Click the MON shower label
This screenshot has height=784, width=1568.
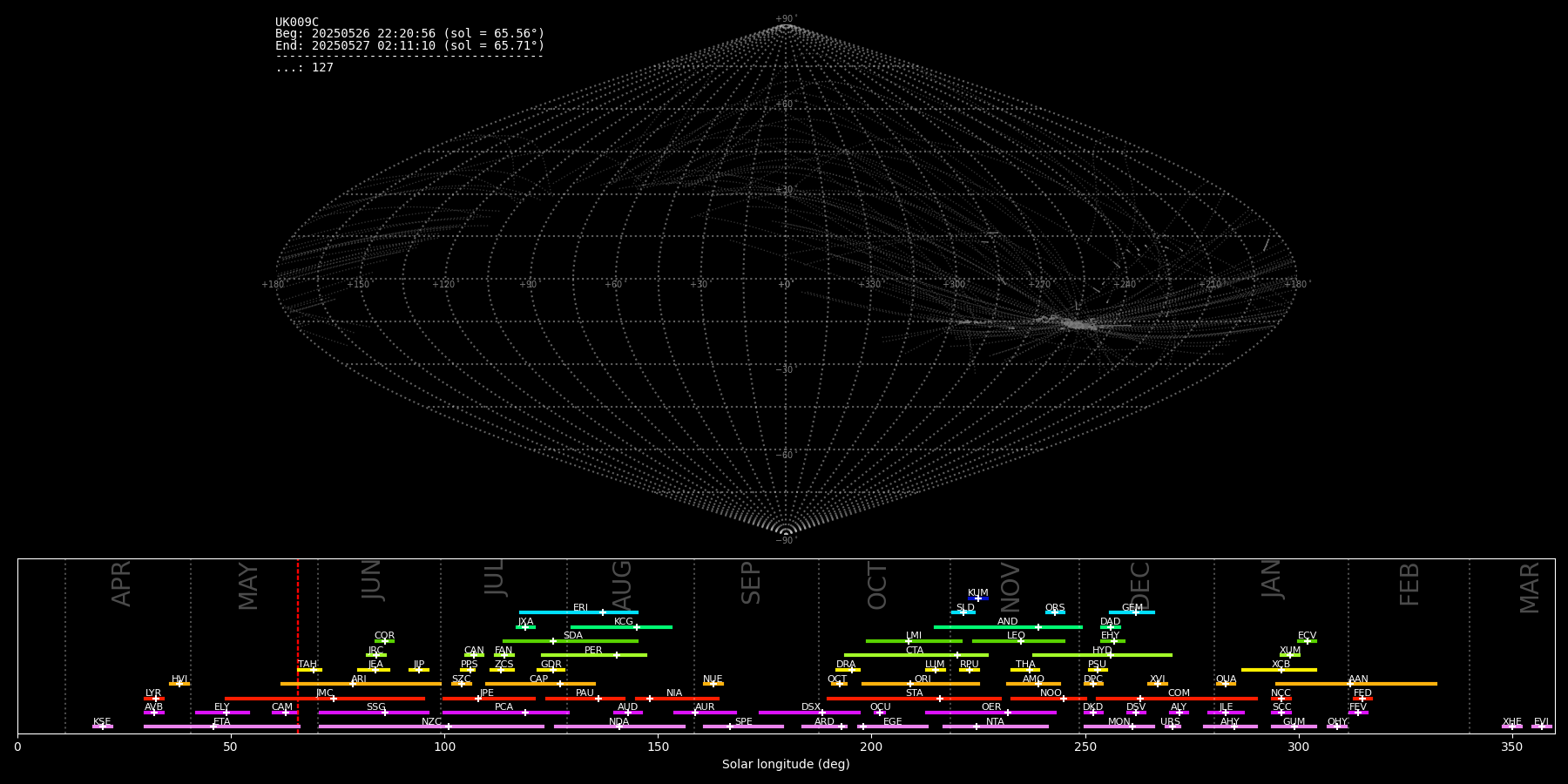click(x=1119, y=721)
